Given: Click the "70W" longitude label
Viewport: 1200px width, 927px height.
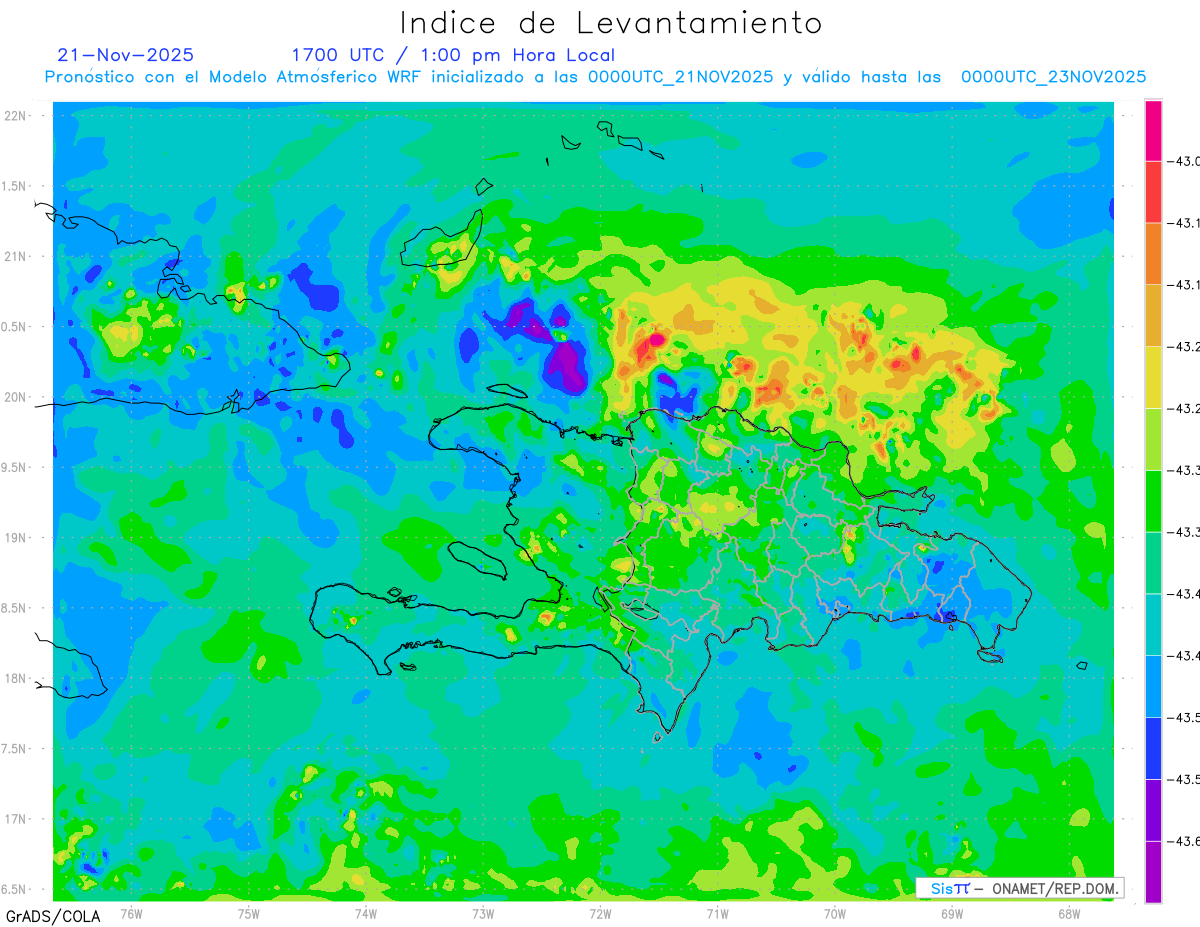Looking at the screenshot, I should [835, 913].
